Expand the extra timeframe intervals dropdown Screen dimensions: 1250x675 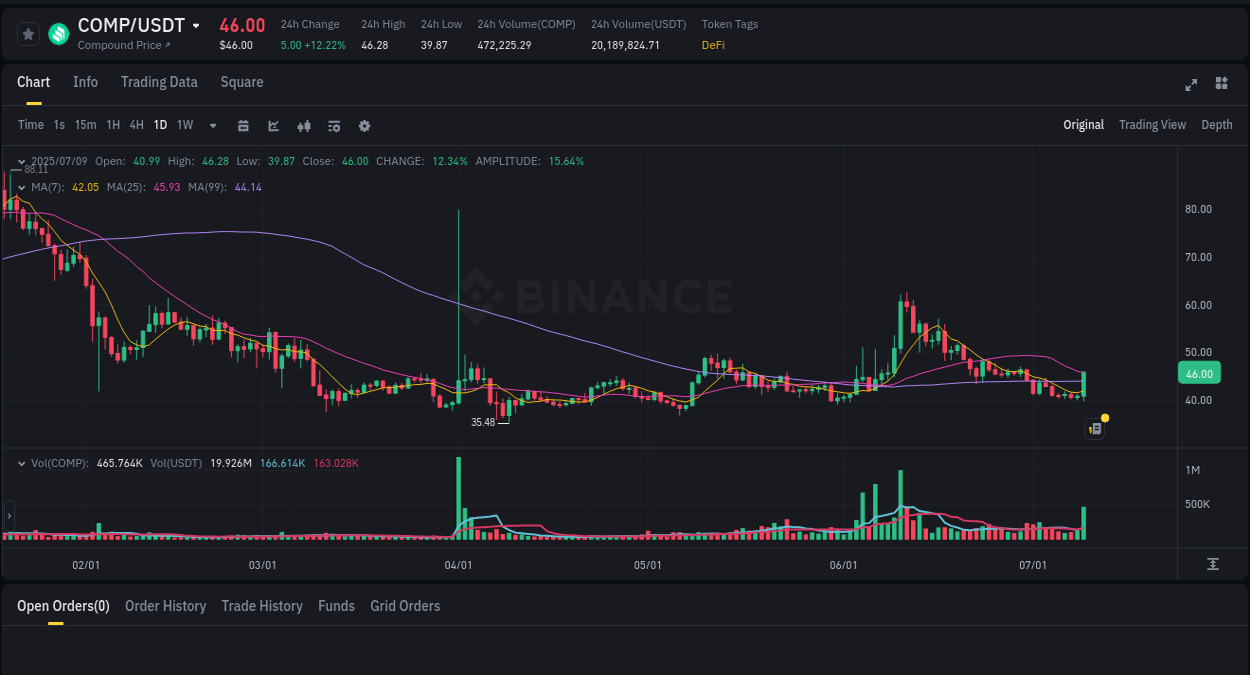[x=212, y=126]
